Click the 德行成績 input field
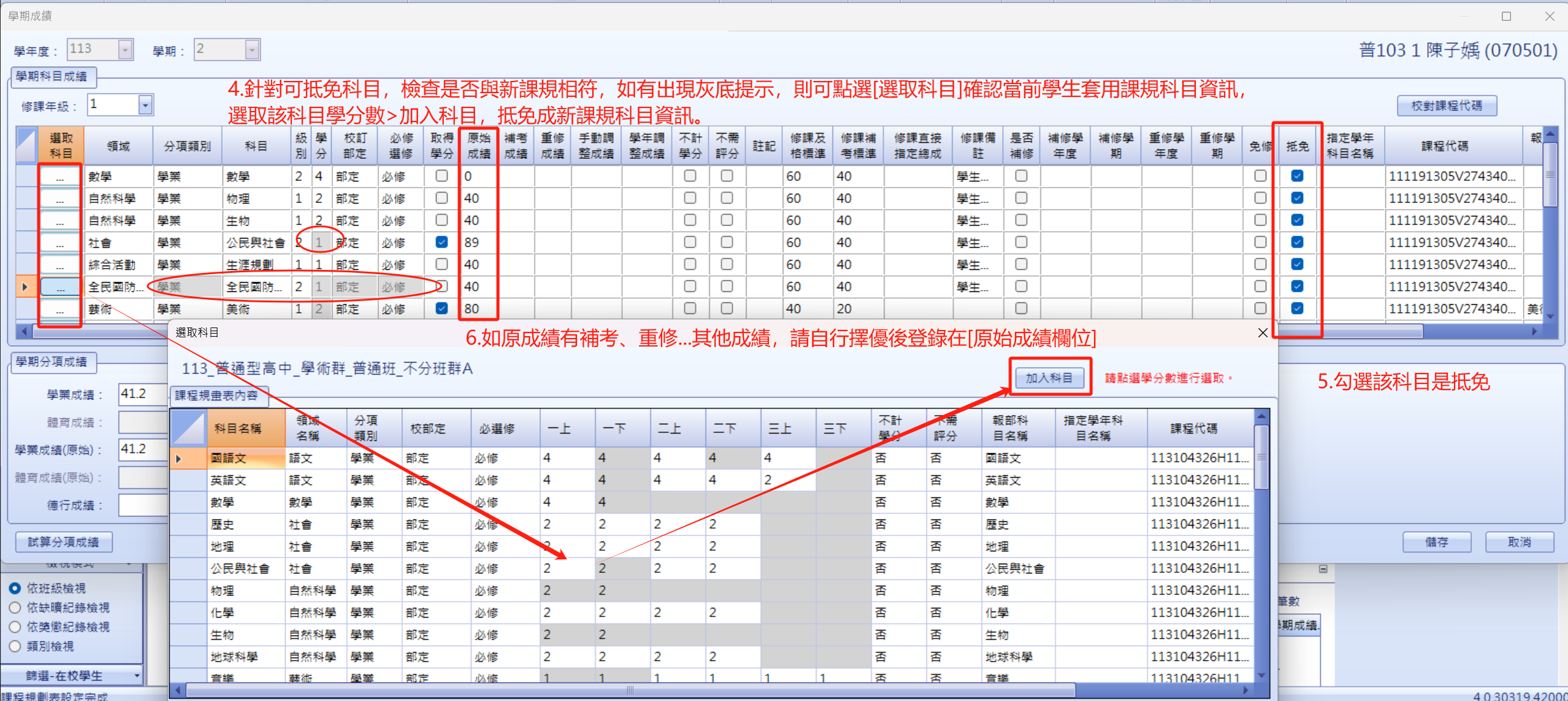This screenshot has height=701, width=1568. [x=143, y=505]
